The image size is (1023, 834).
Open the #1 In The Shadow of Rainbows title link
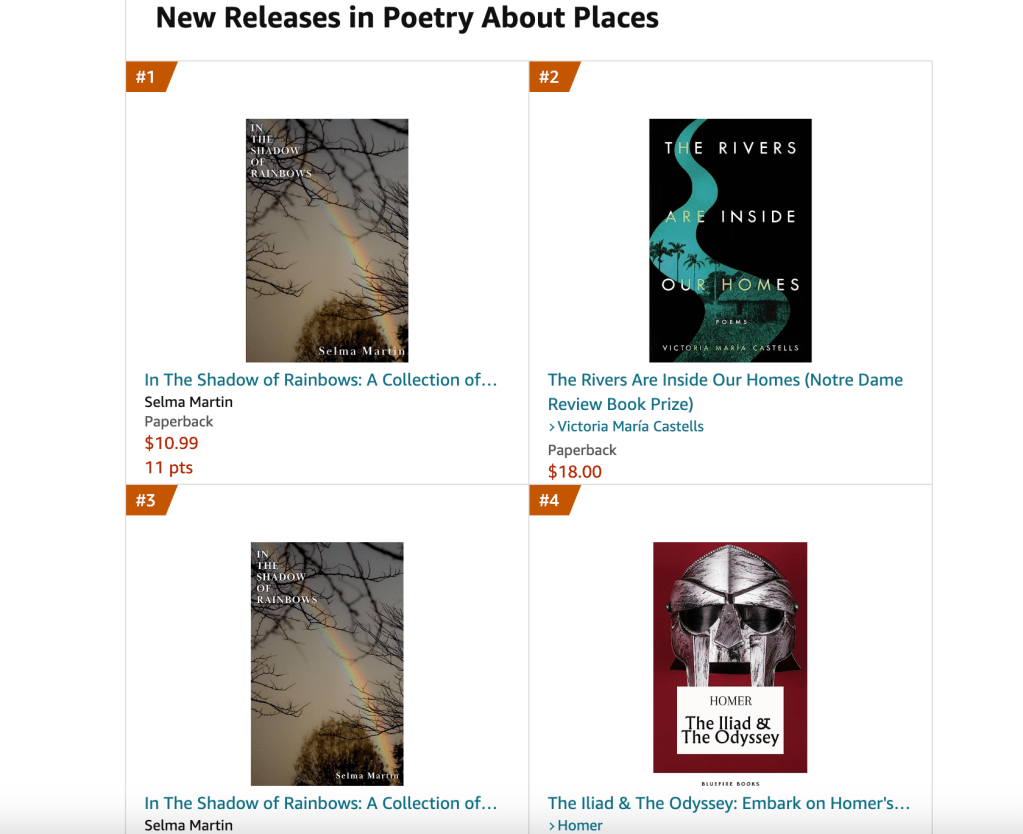pos(320,380)
